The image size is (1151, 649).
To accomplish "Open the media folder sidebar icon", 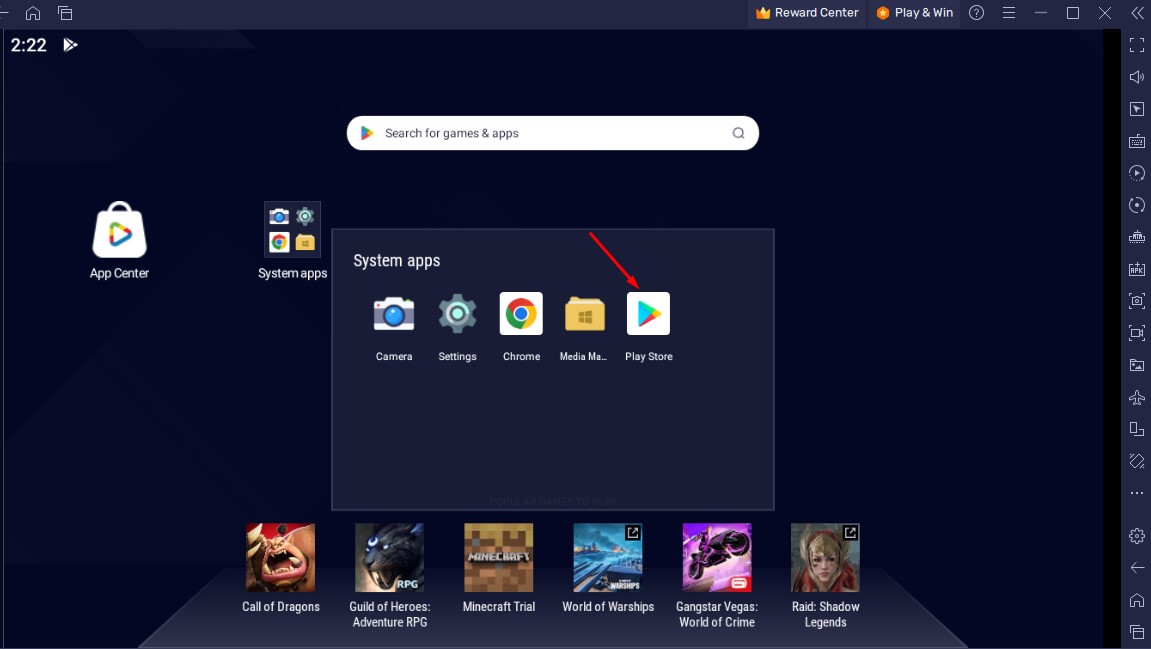I will click(x=1136, y=365).
